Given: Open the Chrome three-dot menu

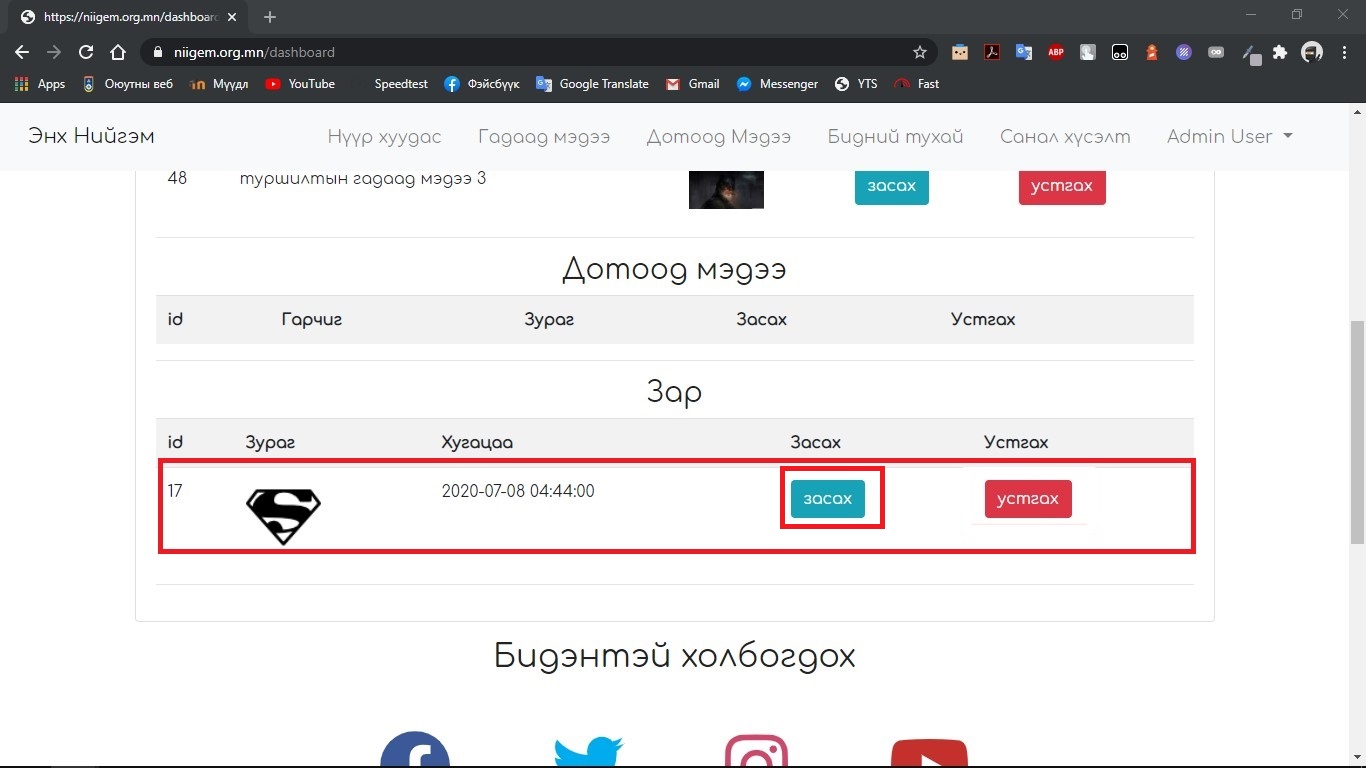Looking at the screenshot, I should (x=1345, y=52).
